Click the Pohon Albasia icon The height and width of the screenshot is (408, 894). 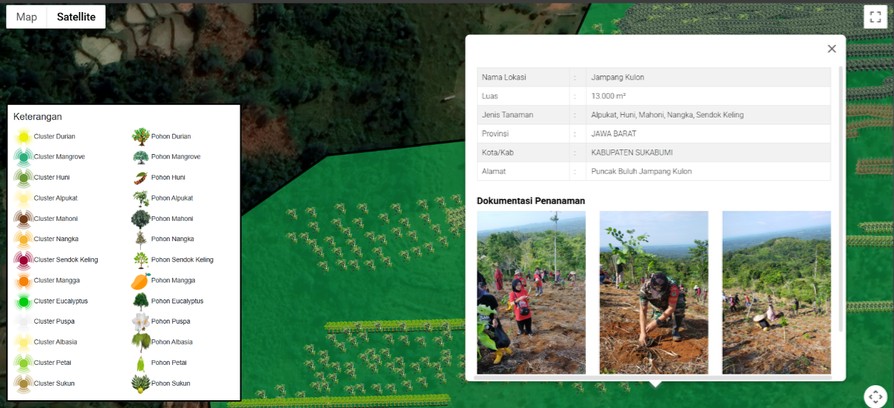(140, 342)
